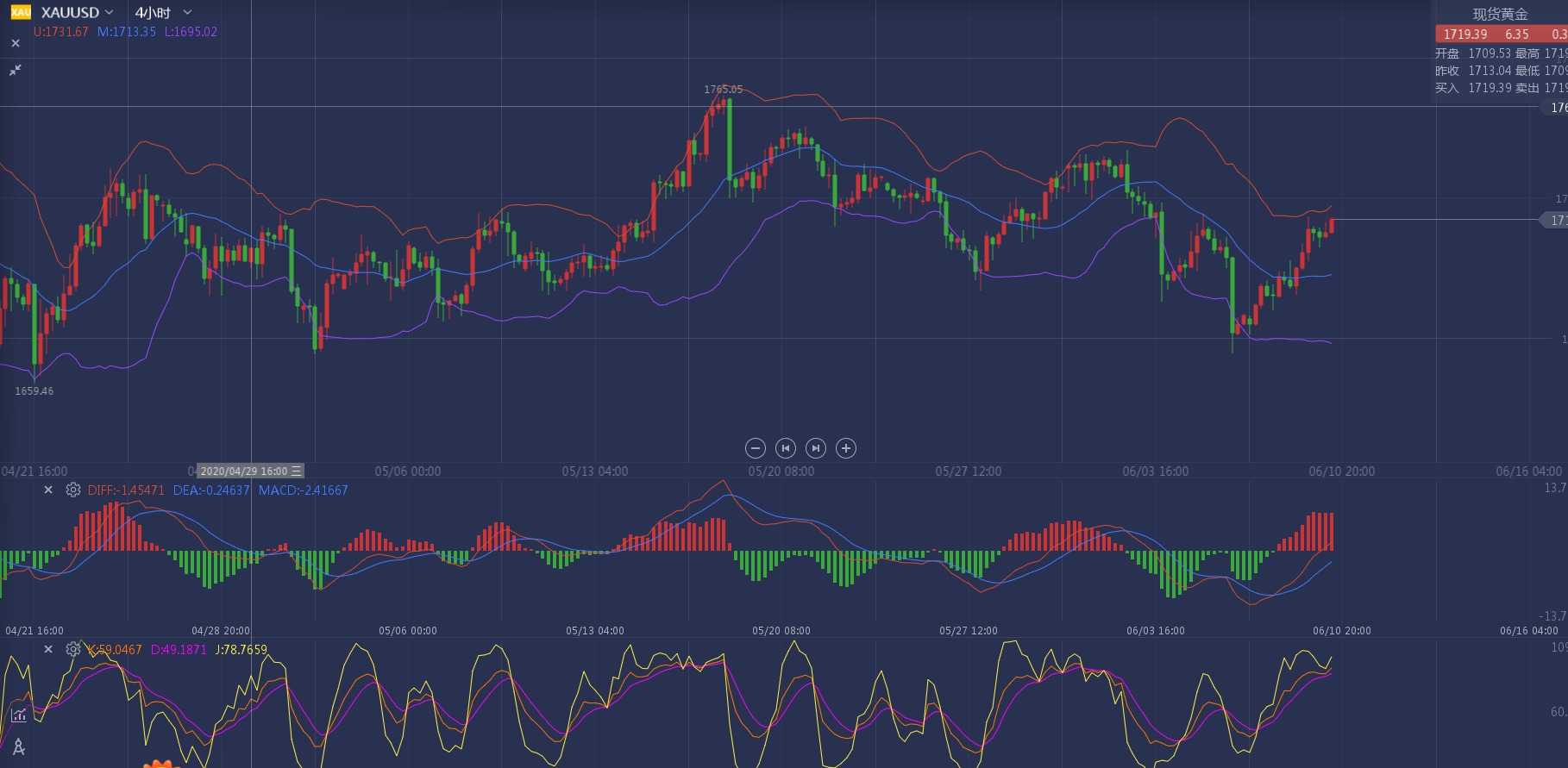Open the KDJ indicator settings gear
The height and width of the screenshot is (768, 1568).
[x=73, y=649]
